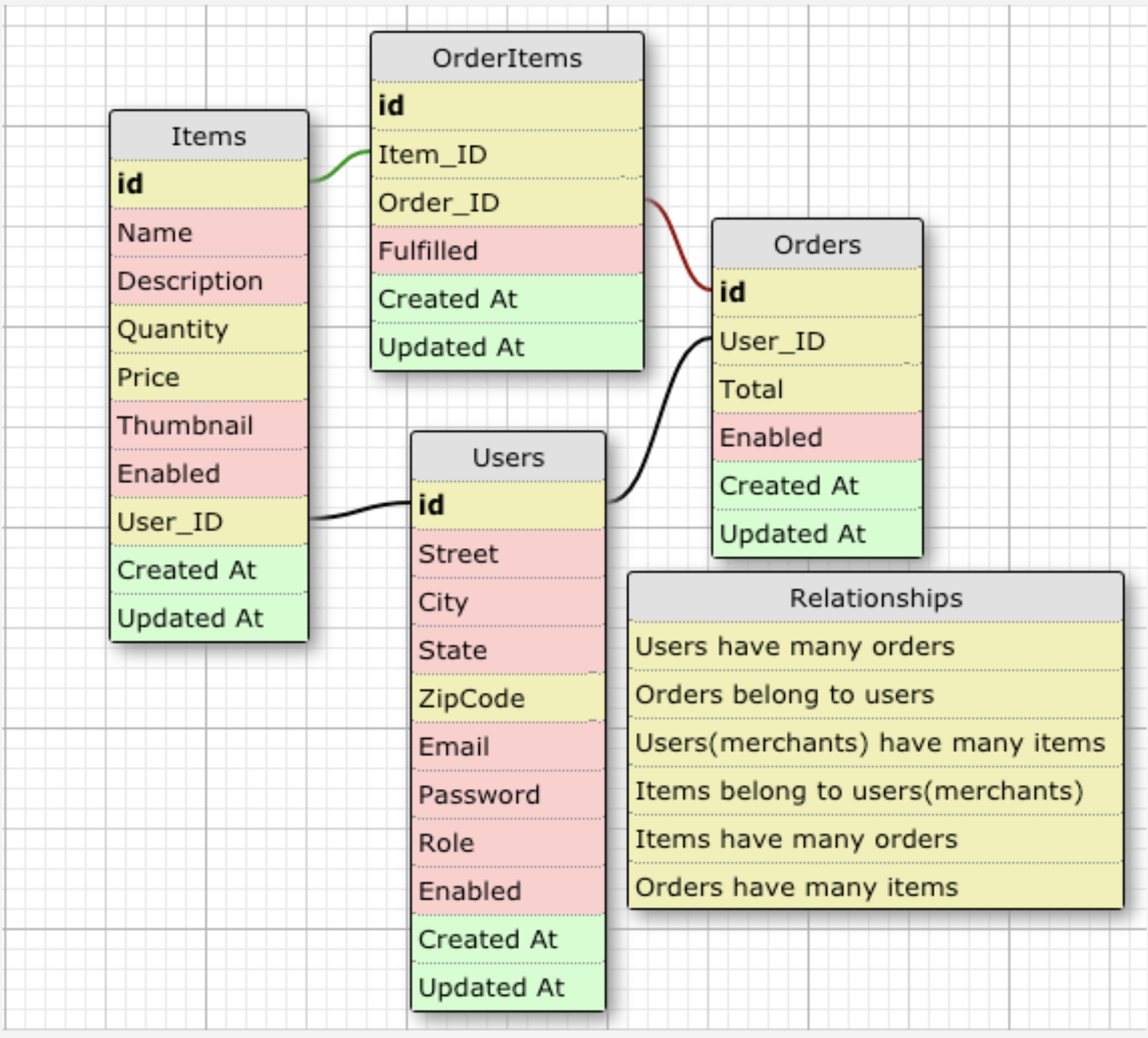Screen dimensions: 1148x1038
Task: Click Thumbnail row in Items table
Action: pos(209,425)
